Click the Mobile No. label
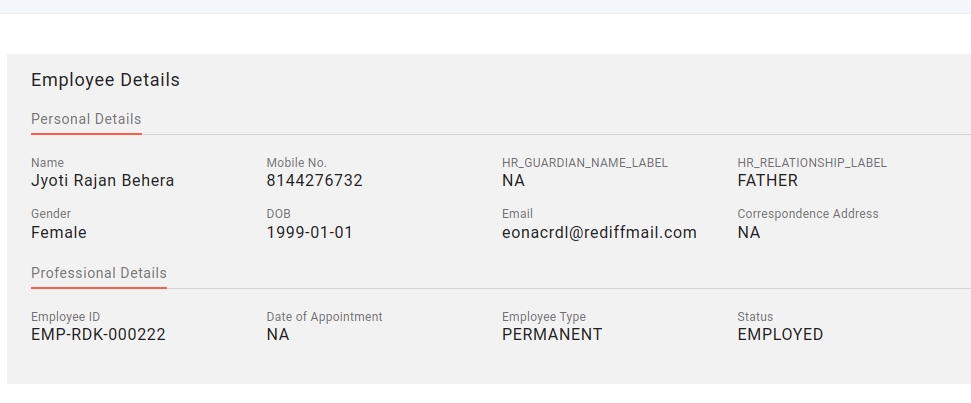The width and height of the screenshot is (971, 403). point(296,163)
